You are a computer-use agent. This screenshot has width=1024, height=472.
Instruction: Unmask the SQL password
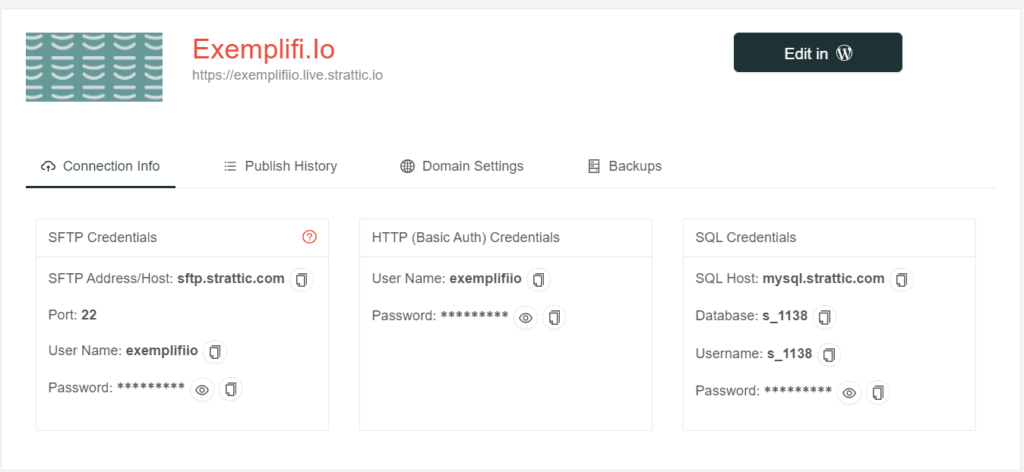pyautogui.click(x=849, y=392)
